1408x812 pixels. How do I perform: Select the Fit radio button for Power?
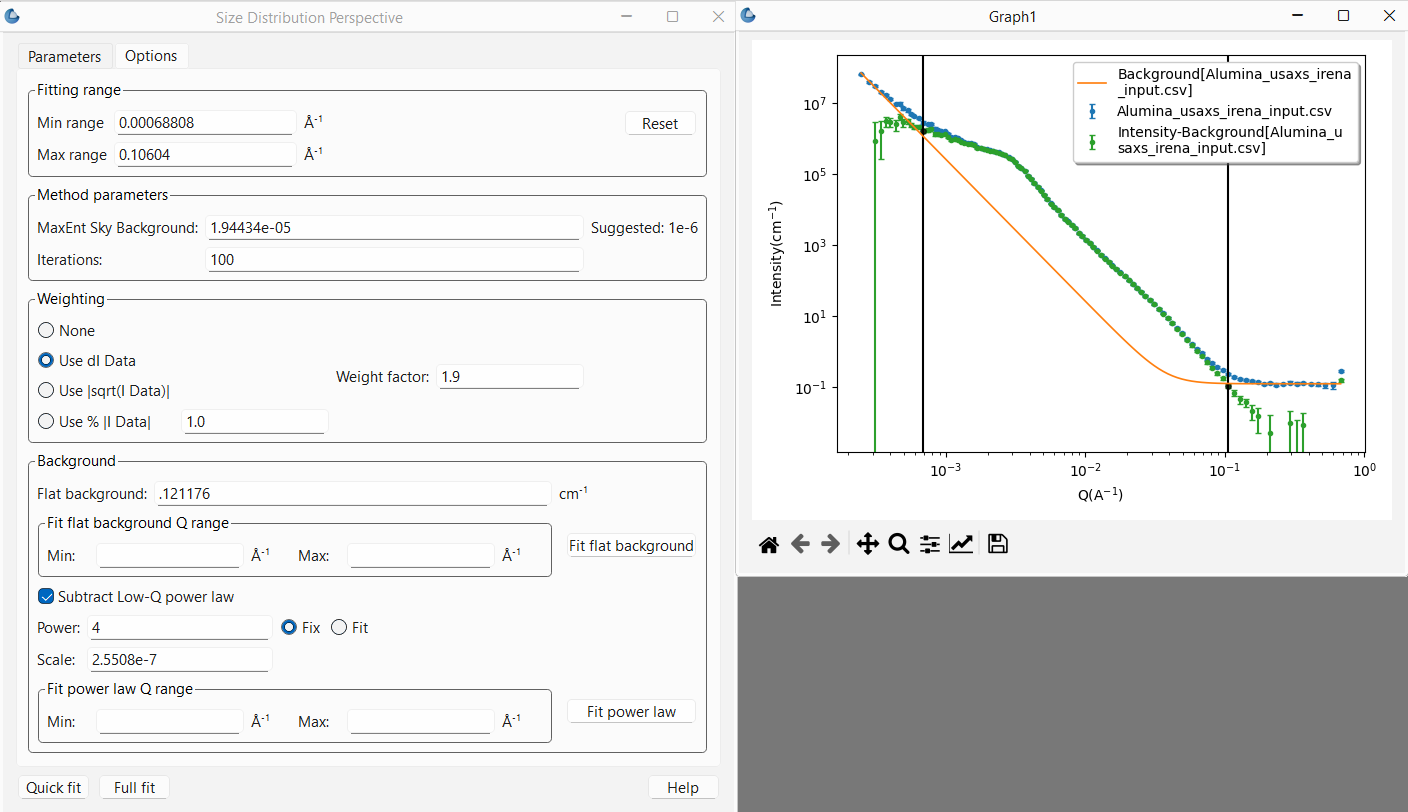tap(339, 628)
